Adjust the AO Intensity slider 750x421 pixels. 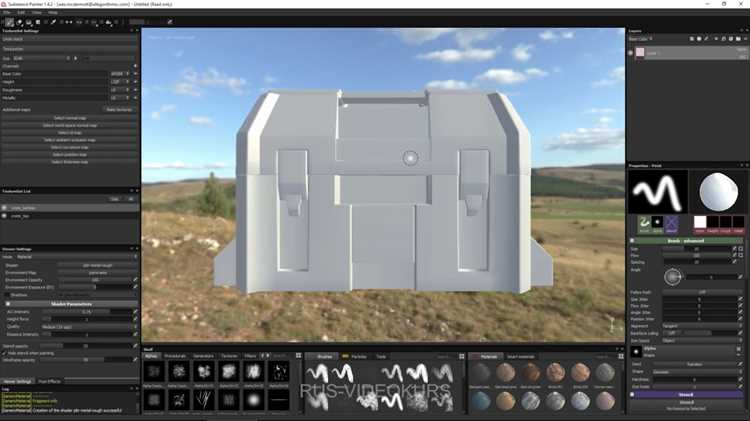click(86, 311)
